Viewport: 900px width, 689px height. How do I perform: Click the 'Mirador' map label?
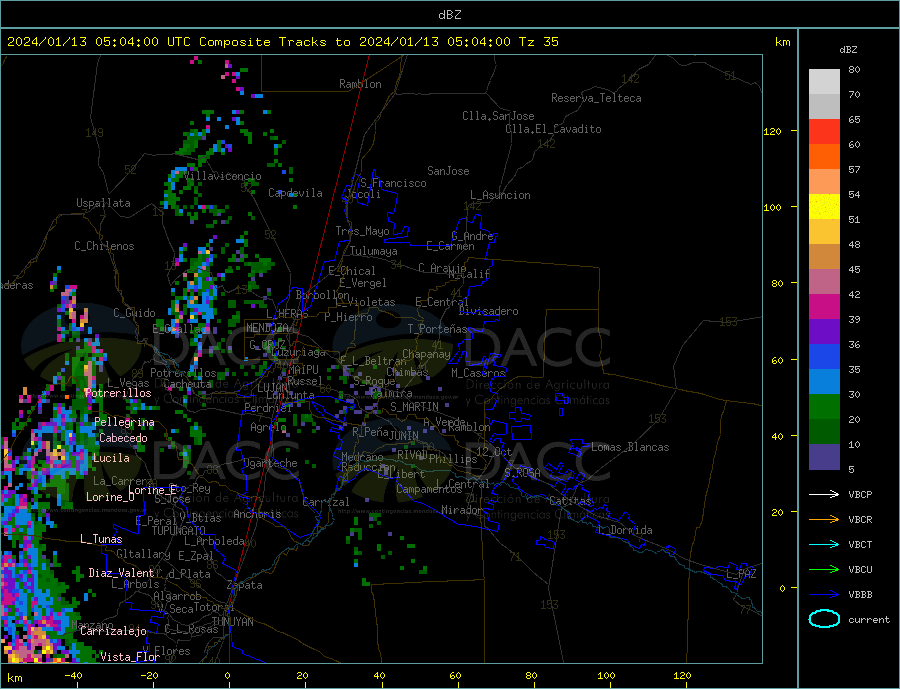[x=462, y=510]
